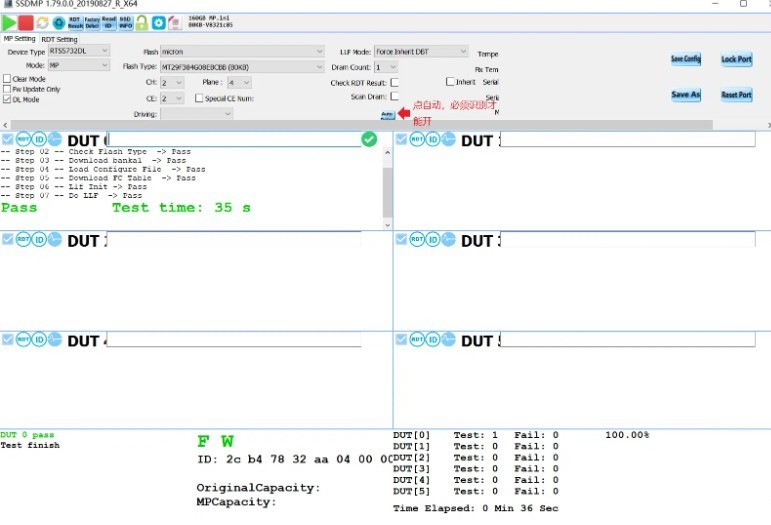The image size is (771, 525).
Task: Open the CE value dropdown
Action: (x=172, y=99)
